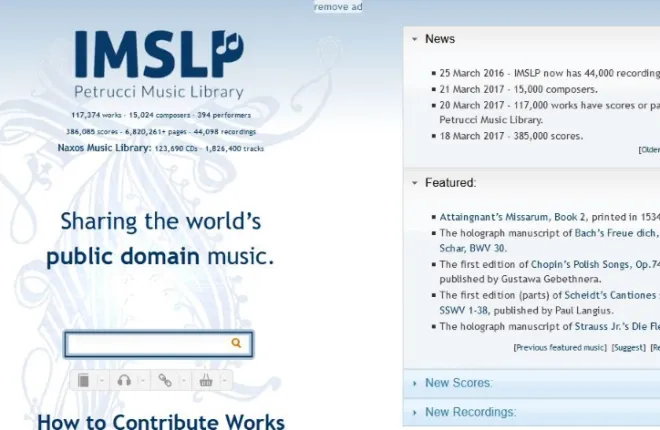
Task: Expand the New Scores section
Action: point(458,383)
